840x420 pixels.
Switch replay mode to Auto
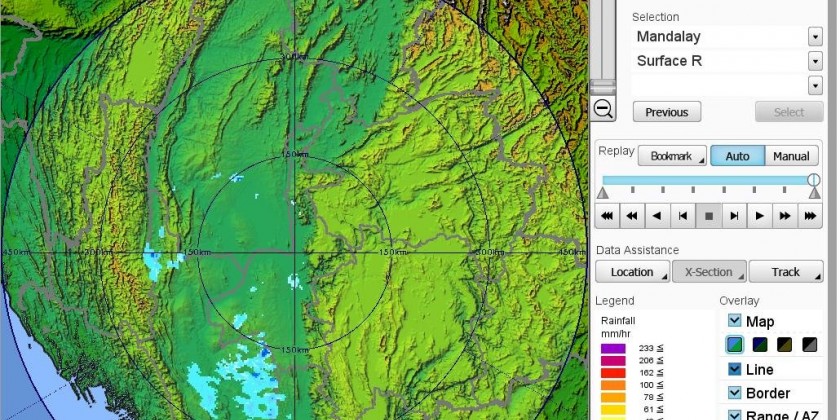(x=737, y=157)
